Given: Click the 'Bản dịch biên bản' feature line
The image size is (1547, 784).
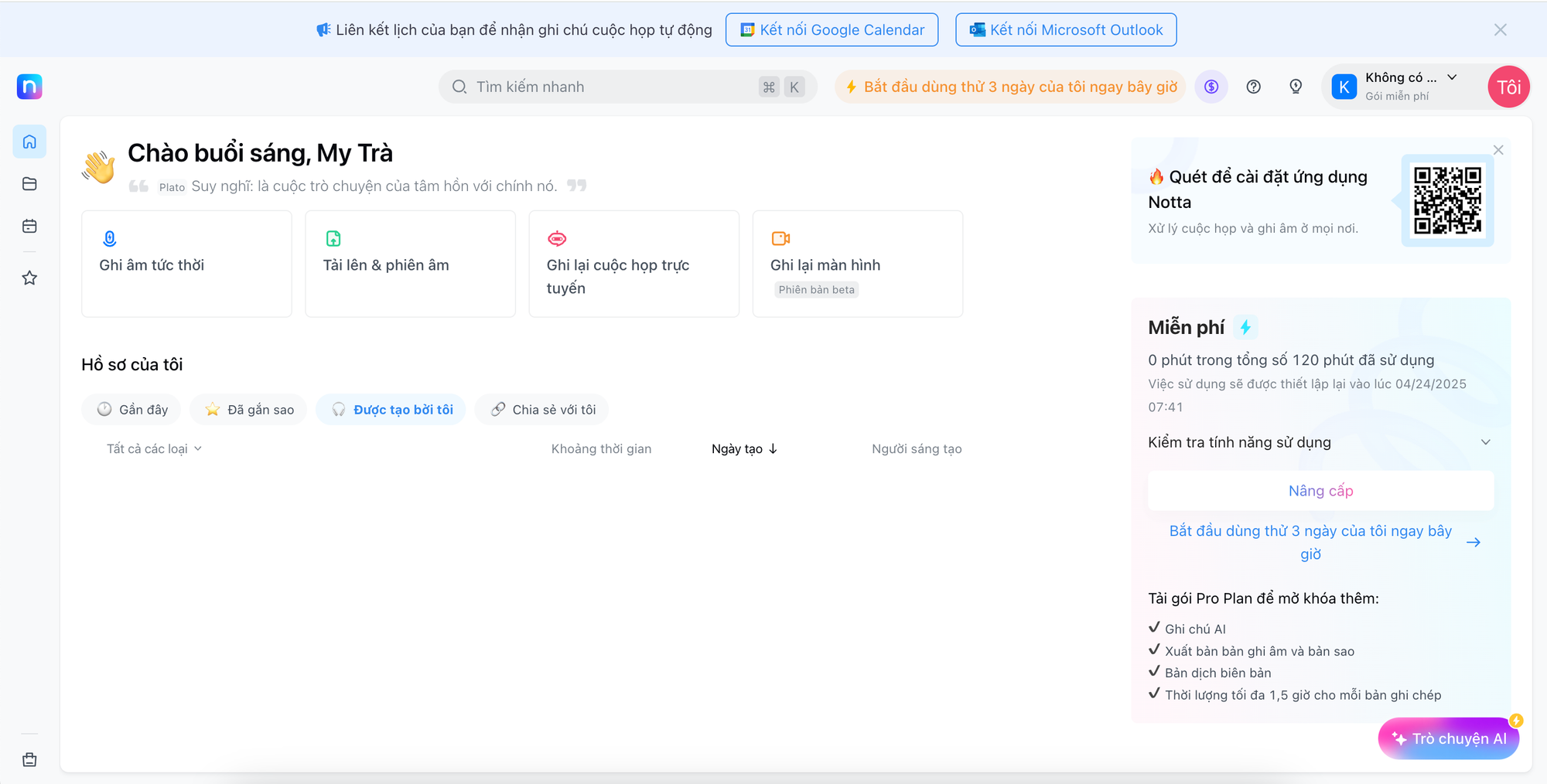Looking at the screenshot, I should (x=1217, y=673).
